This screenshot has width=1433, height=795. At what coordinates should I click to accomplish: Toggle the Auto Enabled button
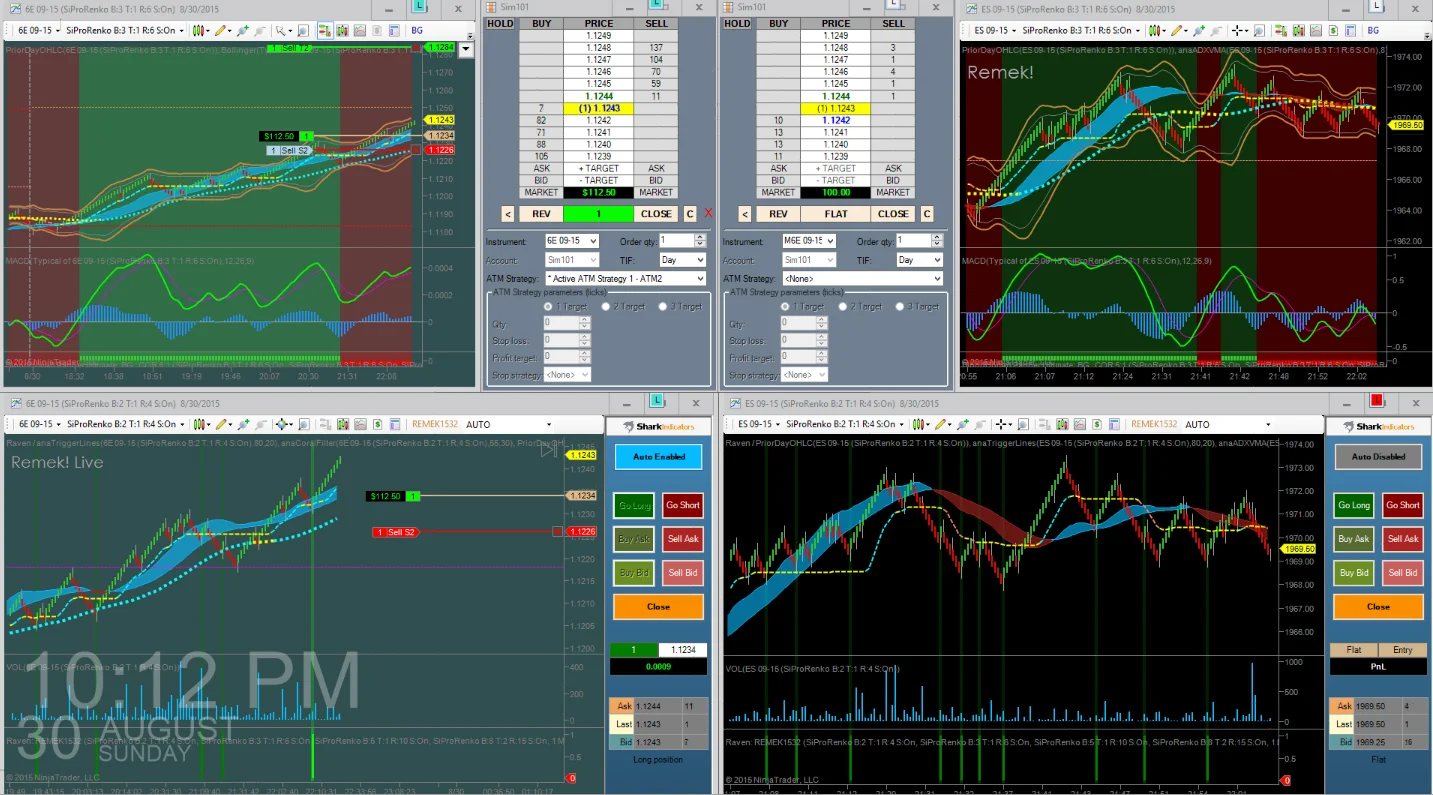(x=658, y=456)
